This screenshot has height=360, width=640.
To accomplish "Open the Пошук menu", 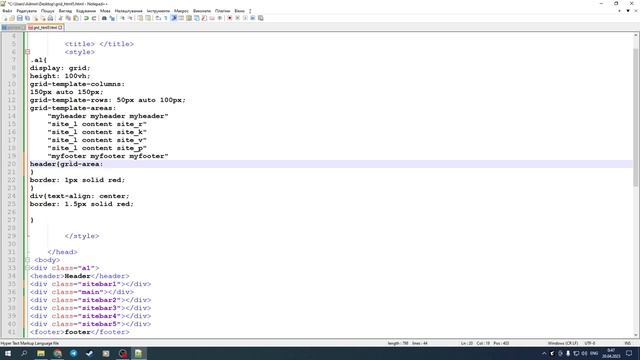I will (47, 11).
